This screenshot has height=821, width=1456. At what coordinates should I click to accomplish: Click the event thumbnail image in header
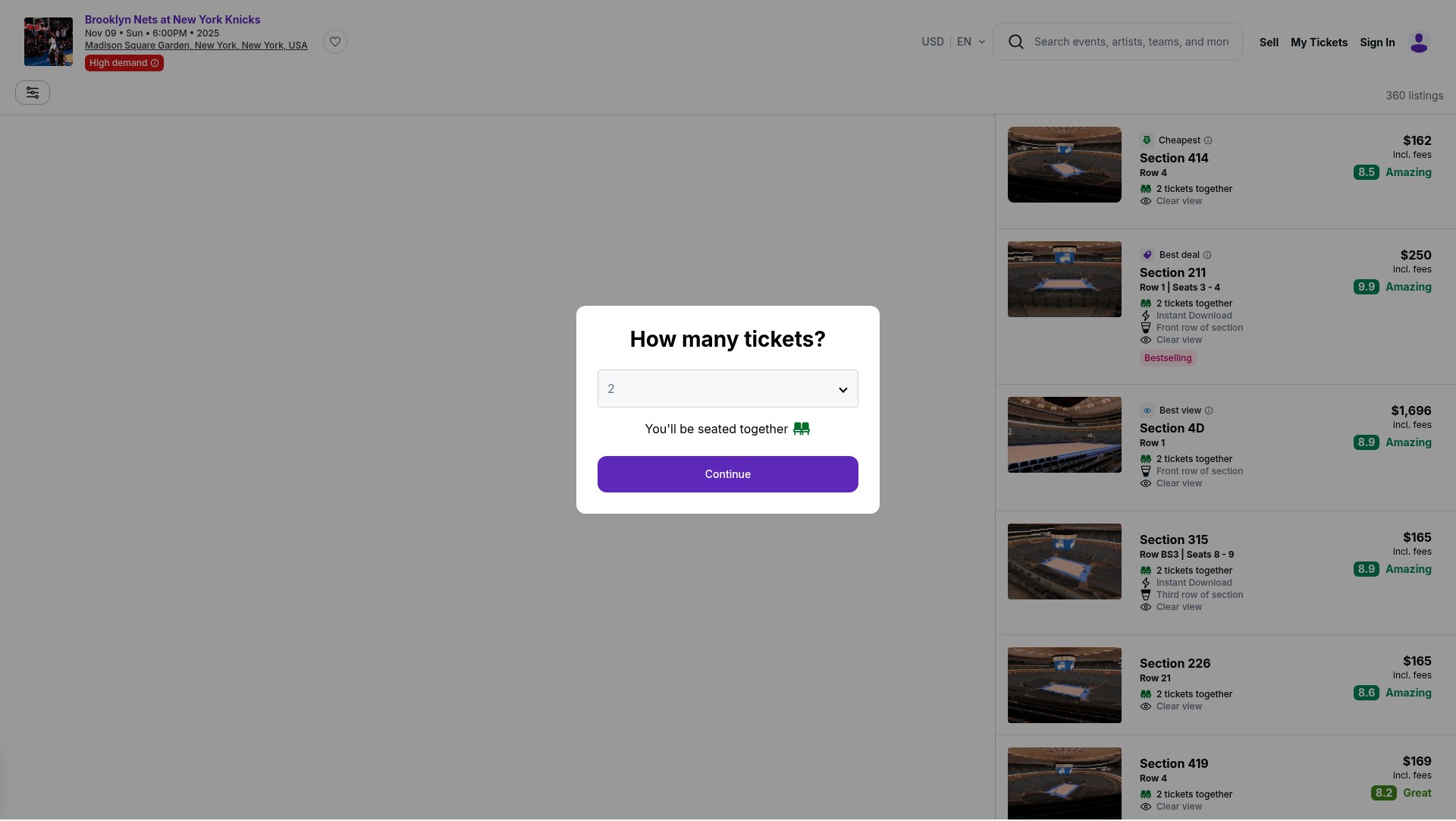coord(49,42)
